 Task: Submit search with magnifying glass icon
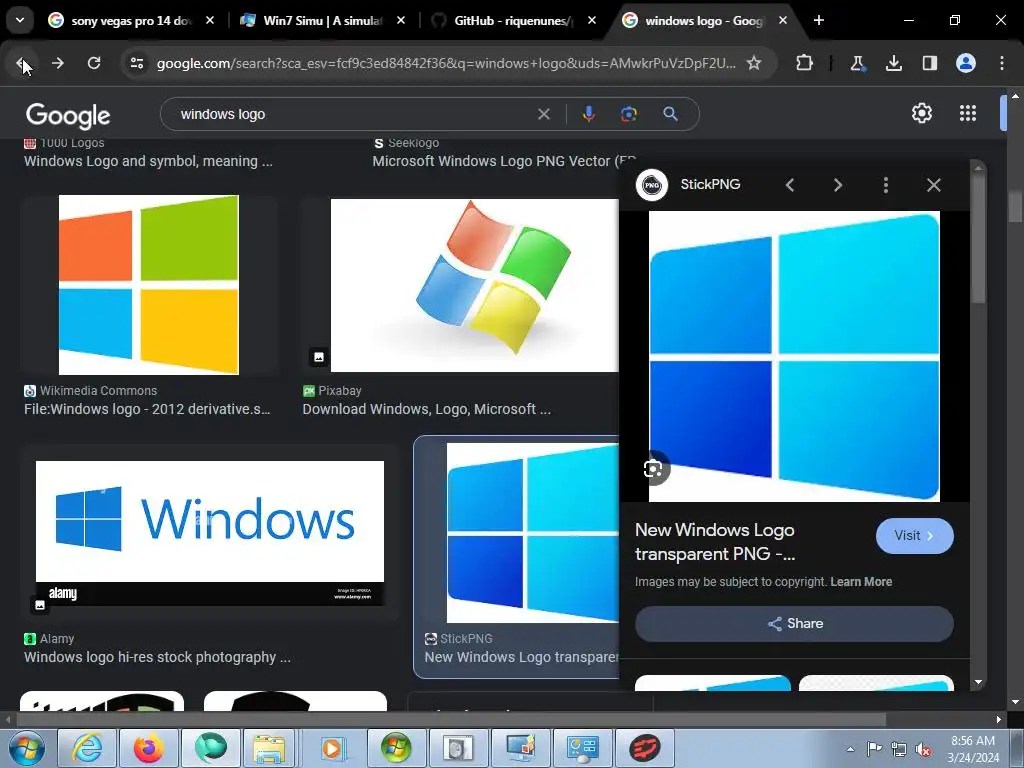tap(670, 114)
